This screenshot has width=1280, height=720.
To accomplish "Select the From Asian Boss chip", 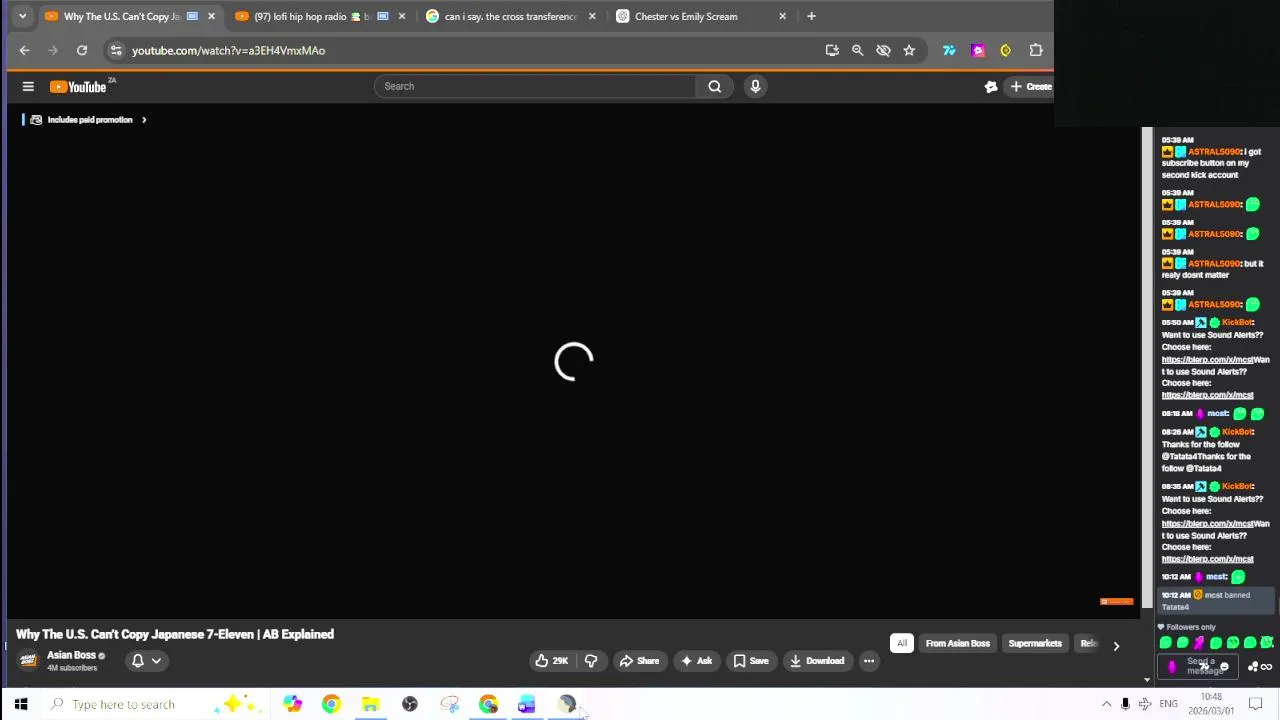I will (957, 644).
